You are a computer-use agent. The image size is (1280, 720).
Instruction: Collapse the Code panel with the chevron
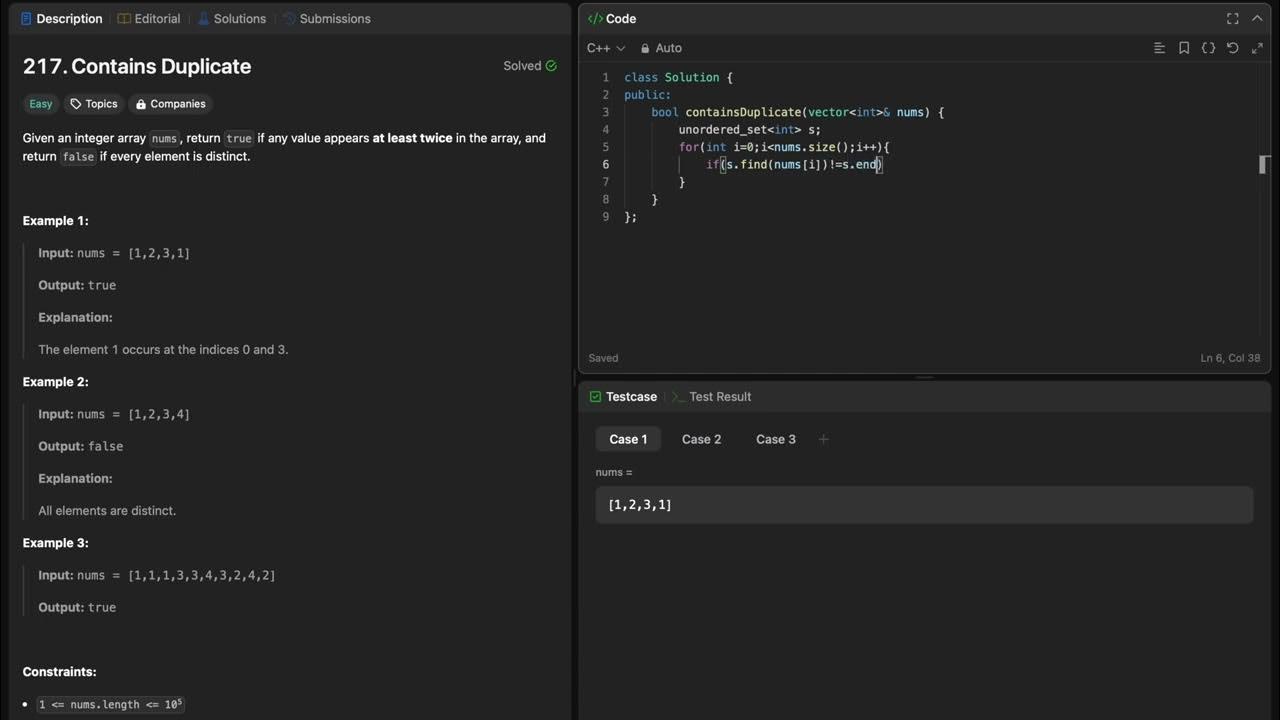click(x=1257, y=19)
